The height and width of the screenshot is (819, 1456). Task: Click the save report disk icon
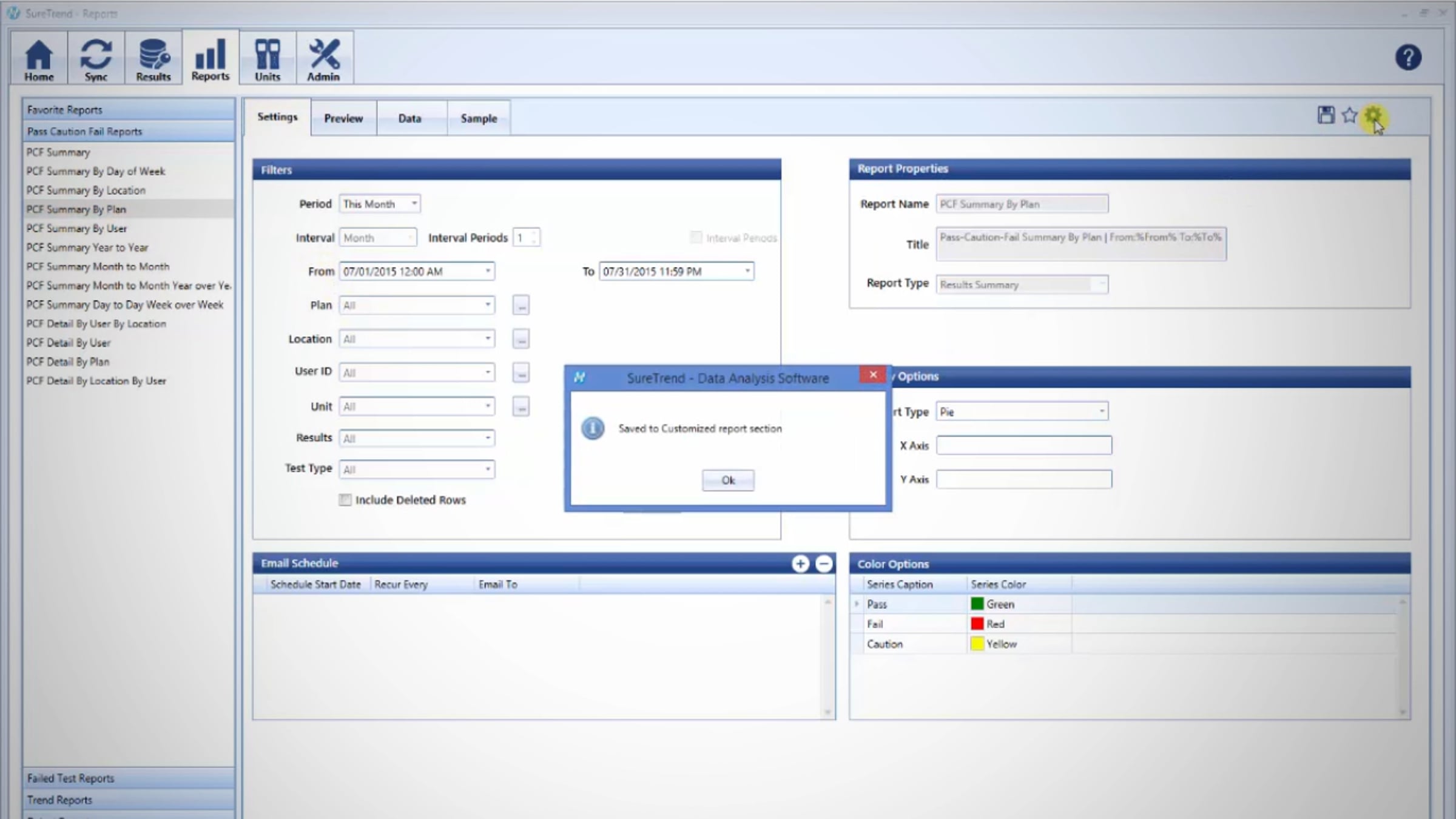click(1326, 115)
